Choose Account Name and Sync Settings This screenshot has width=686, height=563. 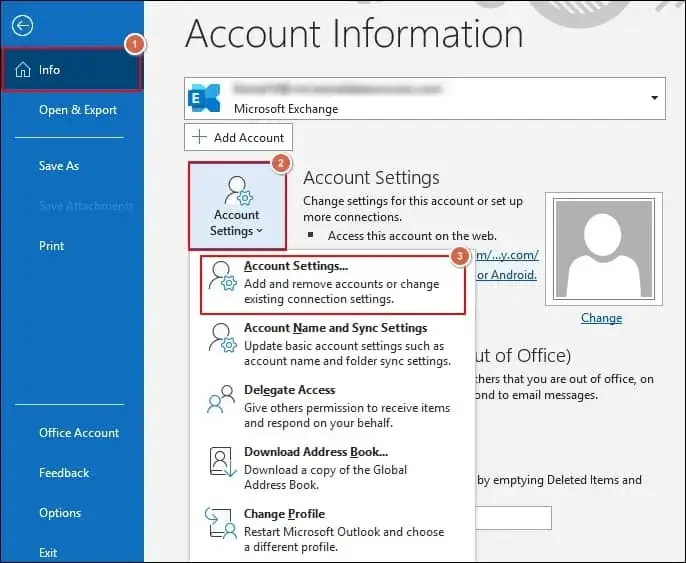(333, 344)
